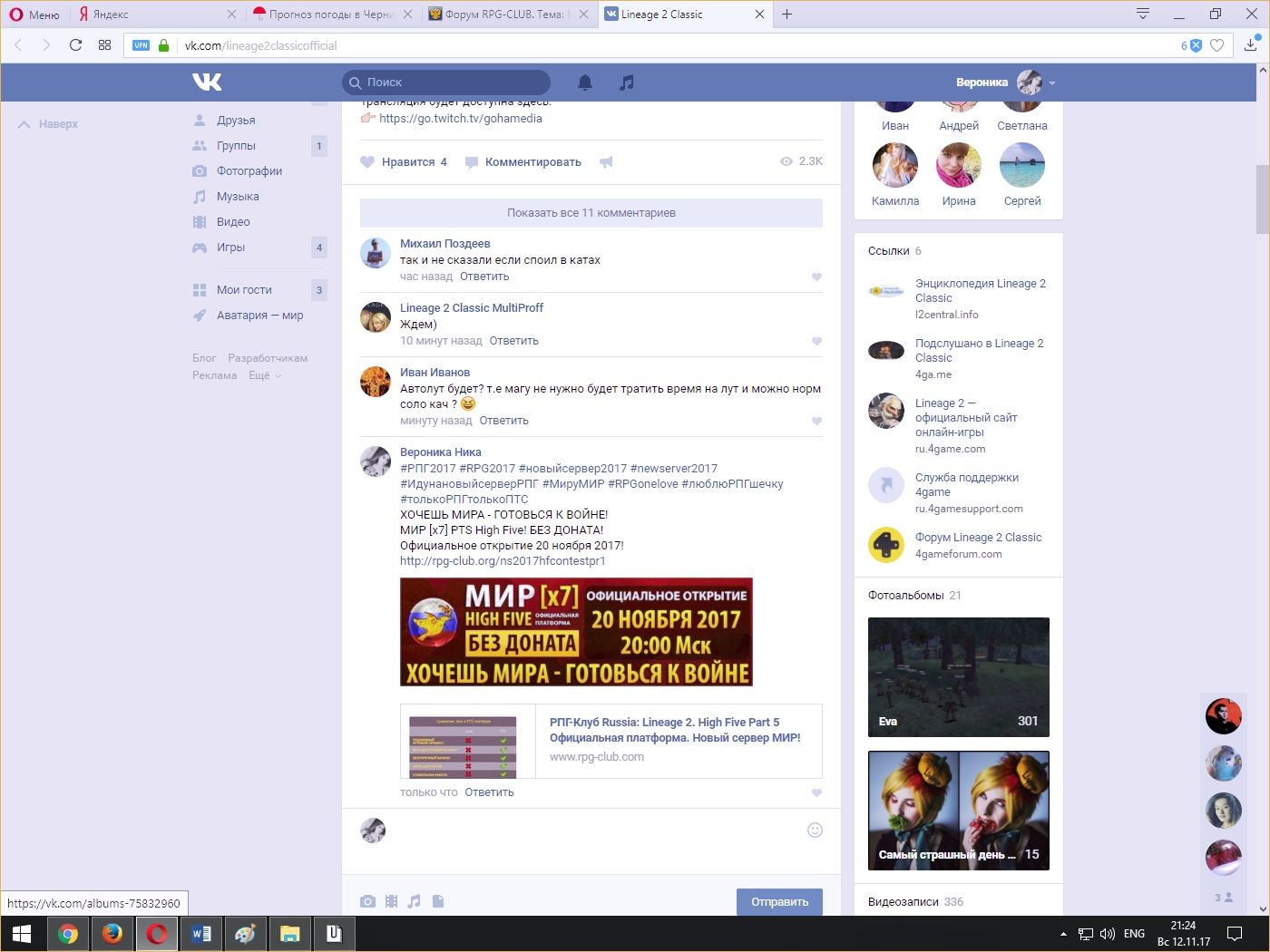
Task: Share the post via megaphone icon
Action: pos(606,162)
